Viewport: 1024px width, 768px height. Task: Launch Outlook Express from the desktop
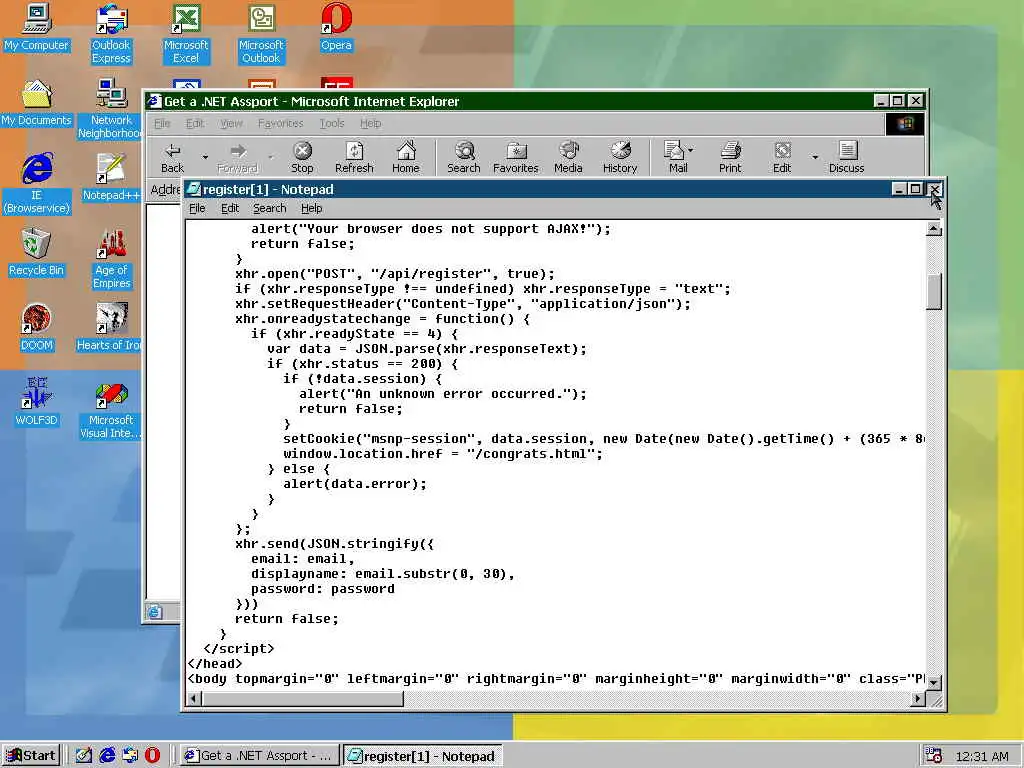click(111, 34)
